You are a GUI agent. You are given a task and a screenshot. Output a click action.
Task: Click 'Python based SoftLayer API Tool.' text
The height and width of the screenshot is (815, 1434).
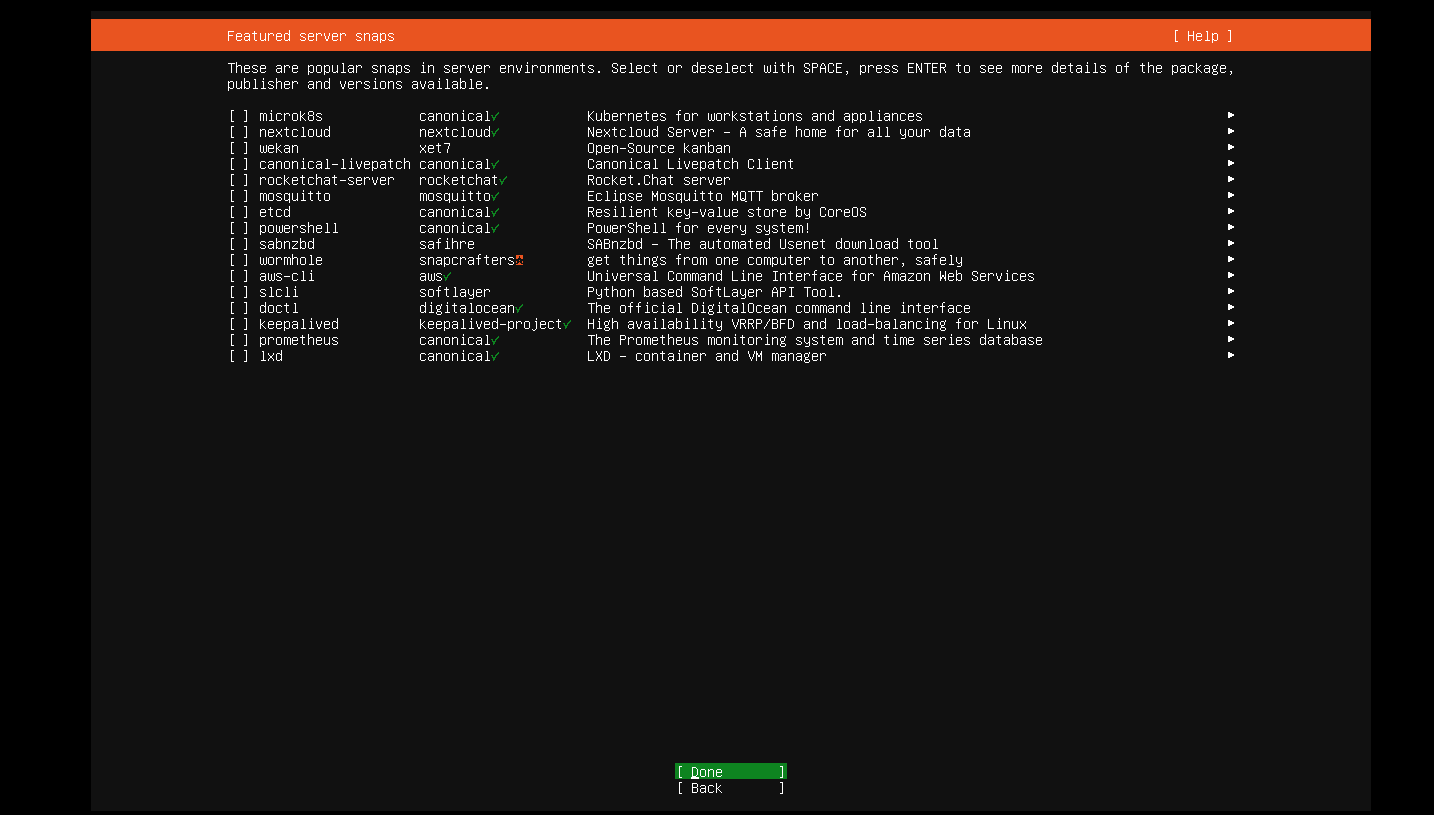click(x=715, y=292)
